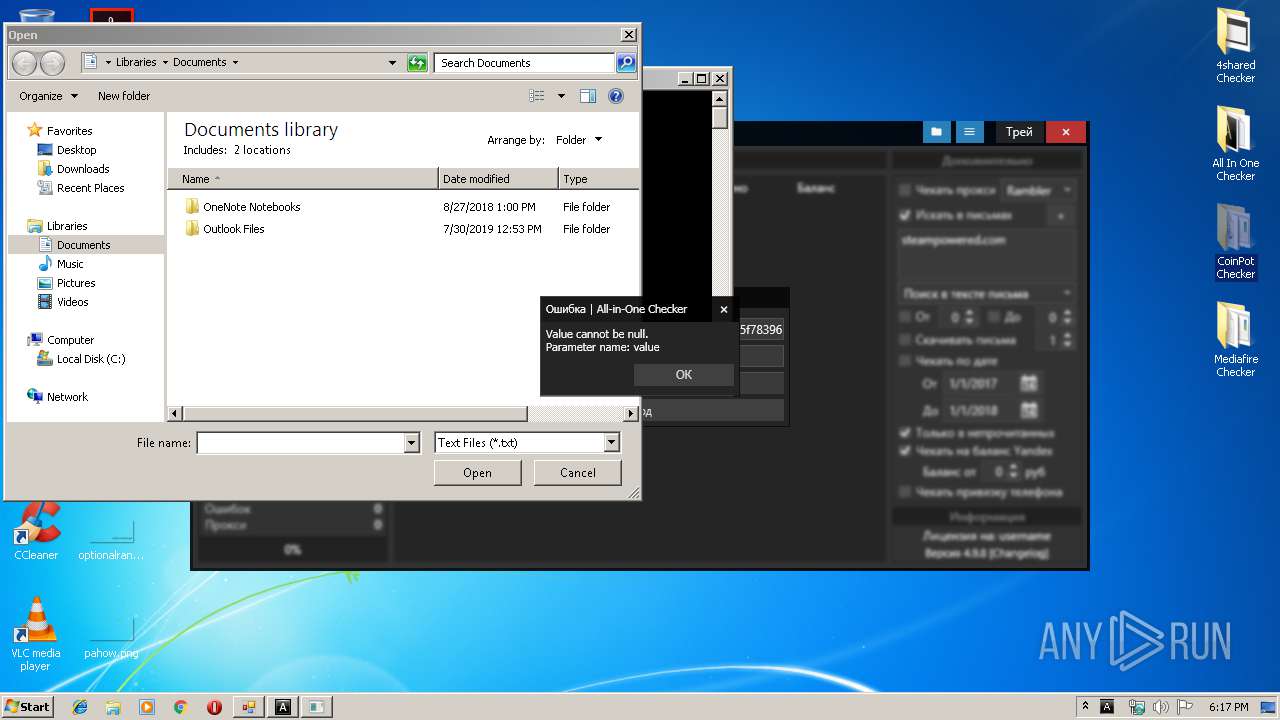Click the blue folder icon in Checker window
The image size is (1280, 720).
tap(937, 132)
